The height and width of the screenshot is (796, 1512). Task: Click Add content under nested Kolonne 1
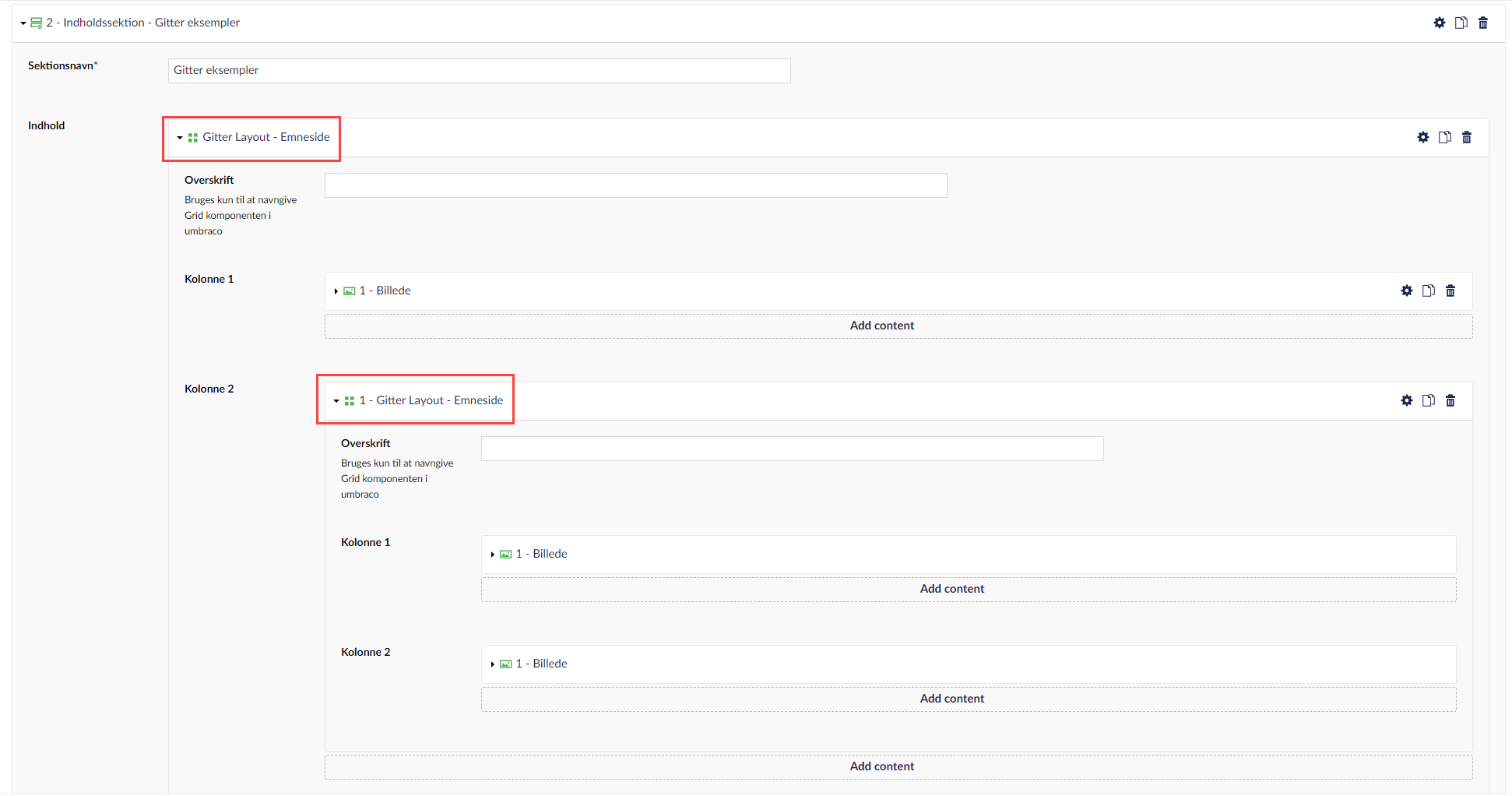pos(951,589)
